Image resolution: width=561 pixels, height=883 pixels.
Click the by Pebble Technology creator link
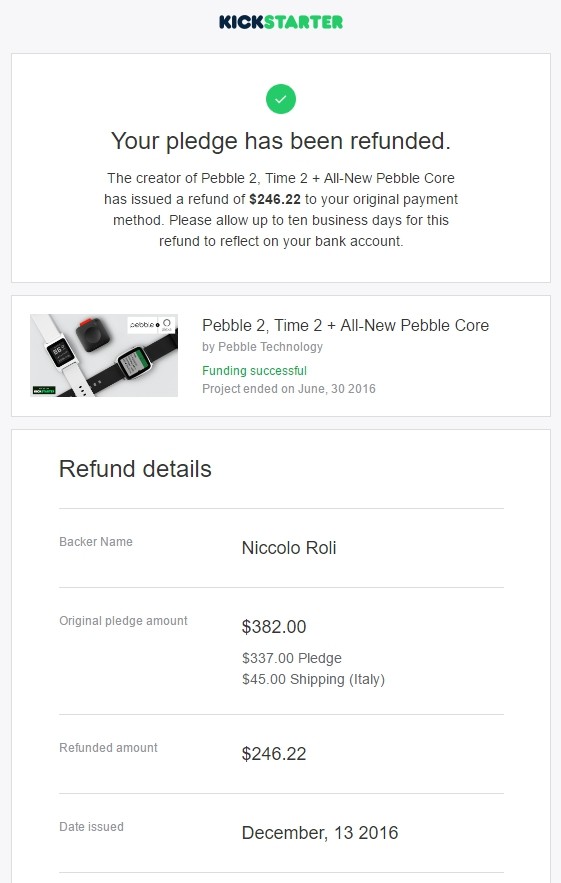click(262, 347)
